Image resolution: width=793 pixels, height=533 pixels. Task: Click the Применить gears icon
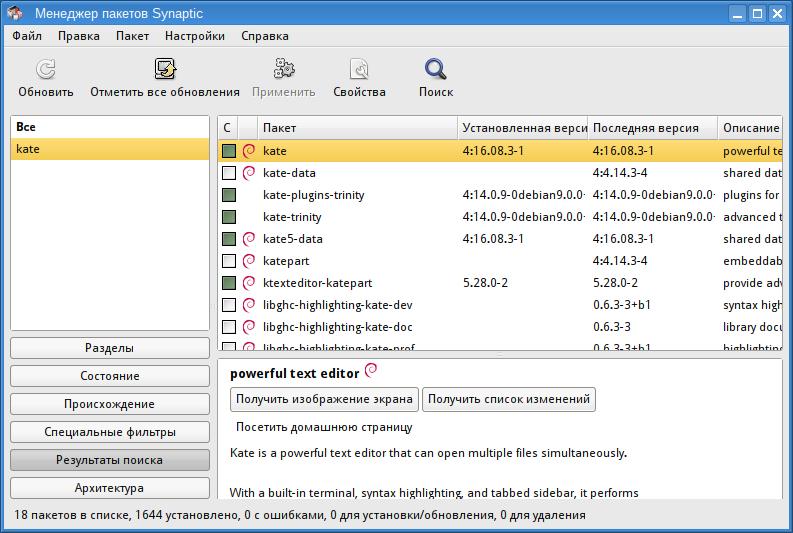coord(284,69)
